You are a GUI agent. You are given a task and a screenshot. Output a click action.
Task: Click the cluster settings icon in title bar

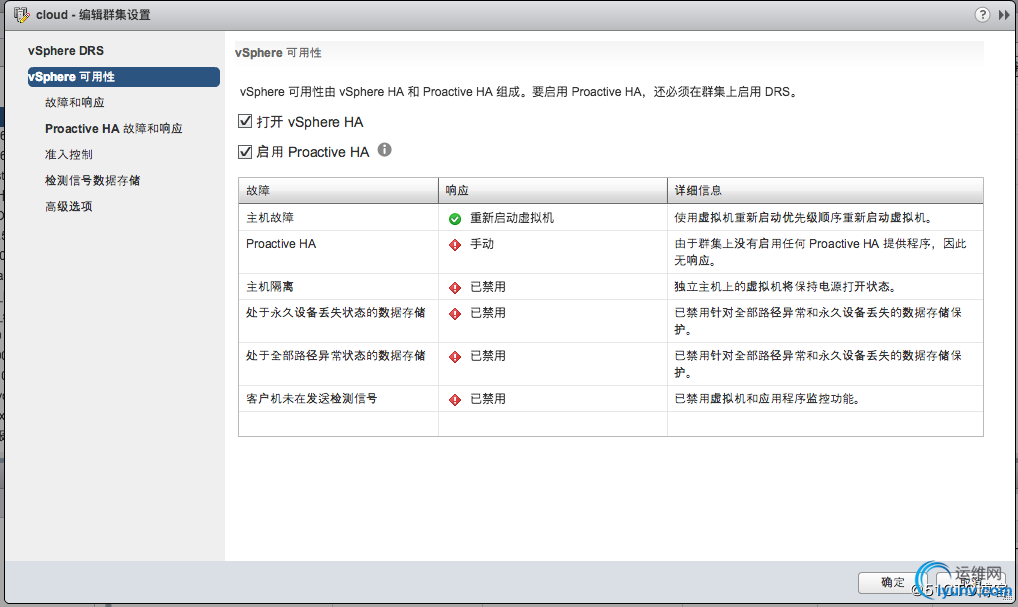(21, 15)
